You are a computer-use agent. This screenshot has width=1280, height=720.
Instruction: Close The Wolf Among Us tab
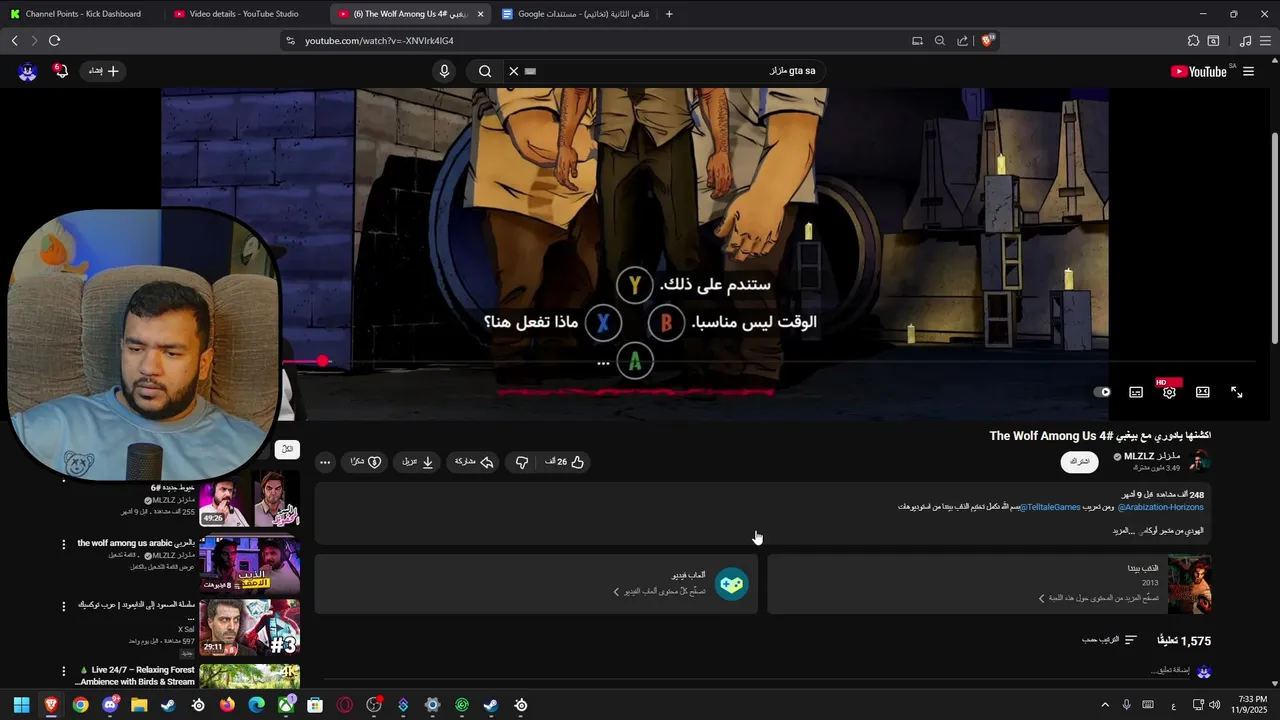coord(481,14)
